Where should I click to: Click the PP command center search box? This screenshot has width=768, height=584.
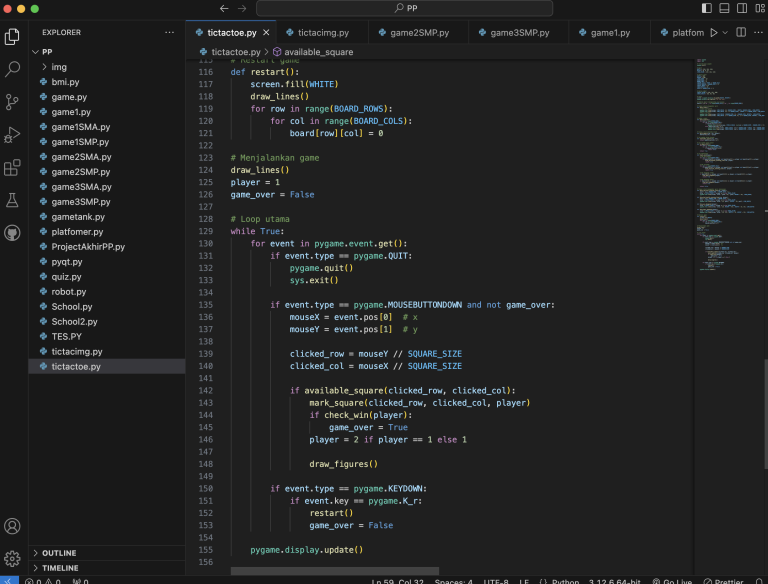[x=405, y=8]
